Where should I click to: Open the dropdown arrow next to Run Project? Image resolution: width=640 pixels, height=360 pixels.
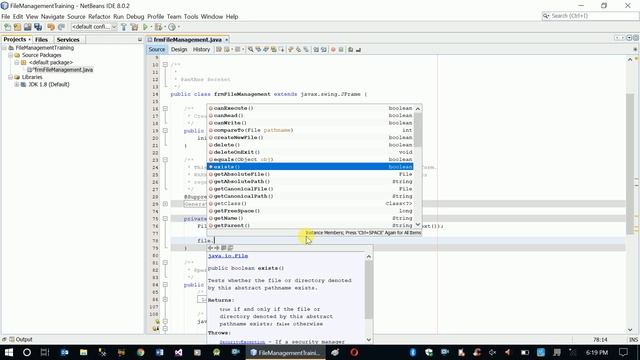coord(151,27)
